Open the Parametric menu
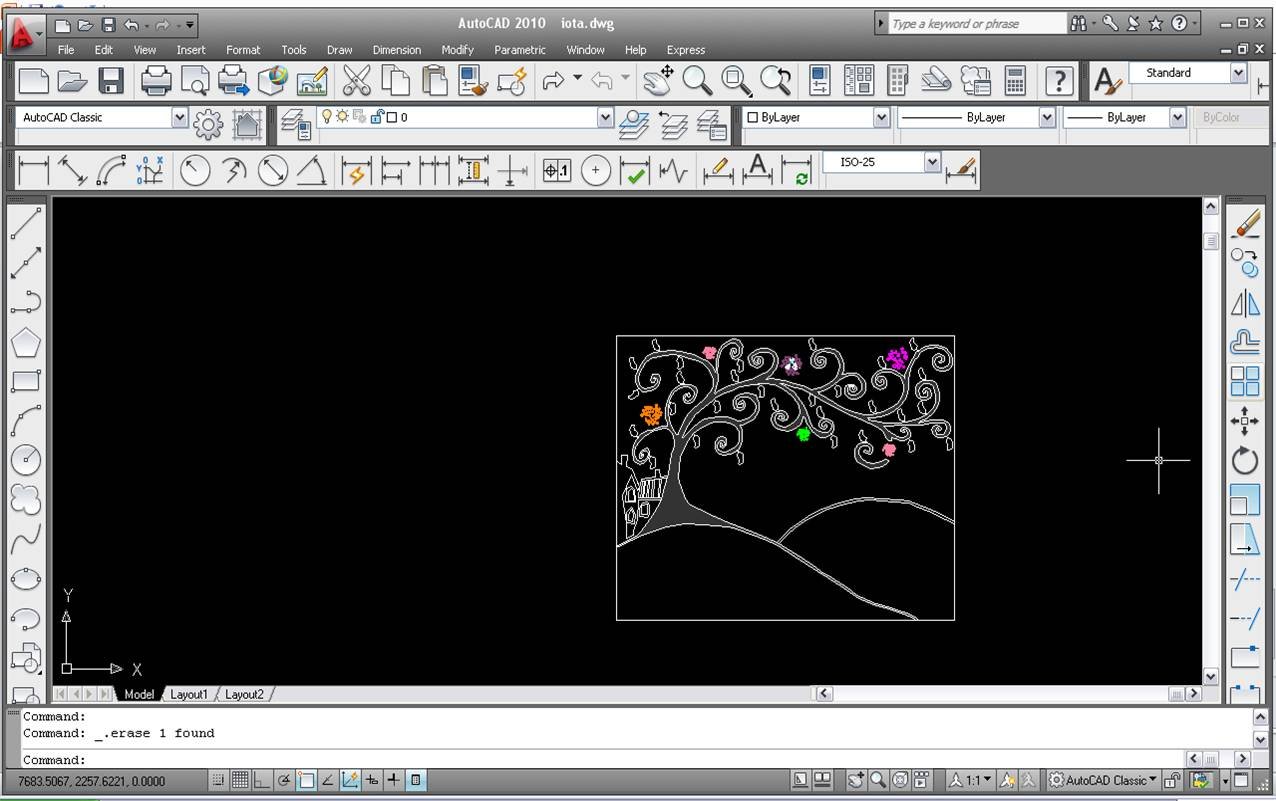 (x=520, y=50)
